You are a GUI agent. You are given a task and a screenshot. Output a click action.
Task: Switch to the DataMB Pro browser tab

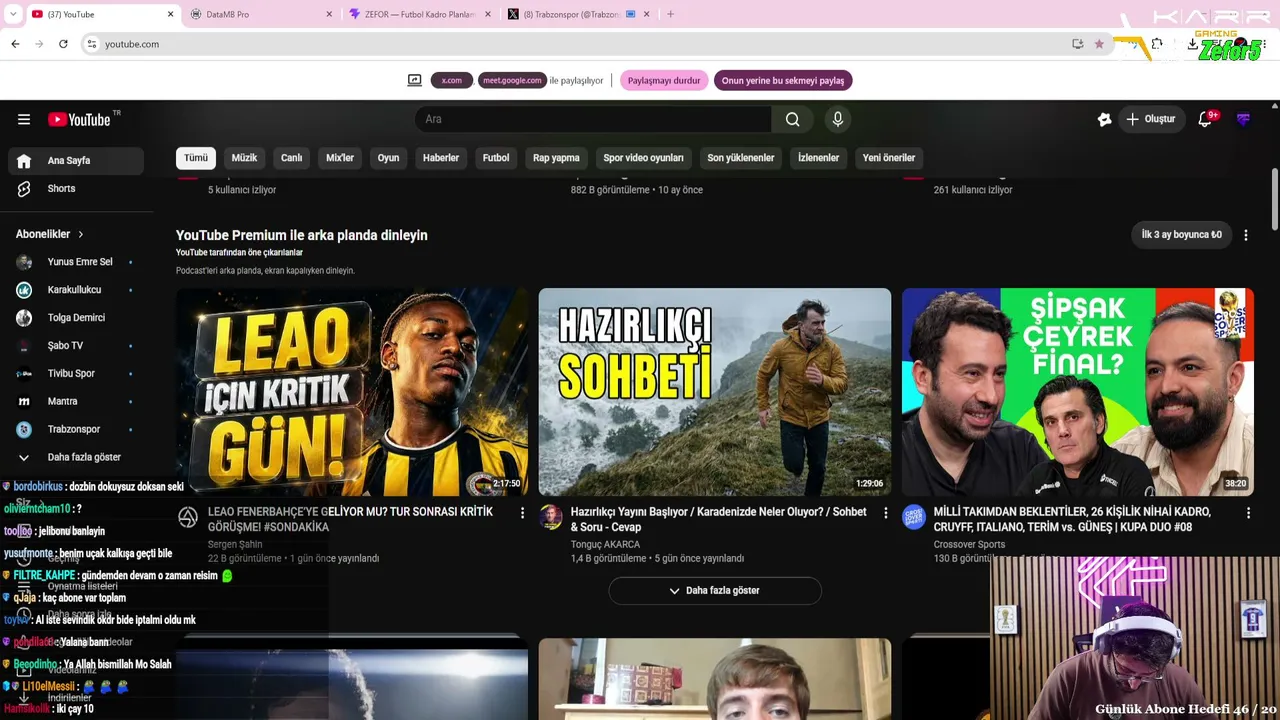[x=260, y=14]
